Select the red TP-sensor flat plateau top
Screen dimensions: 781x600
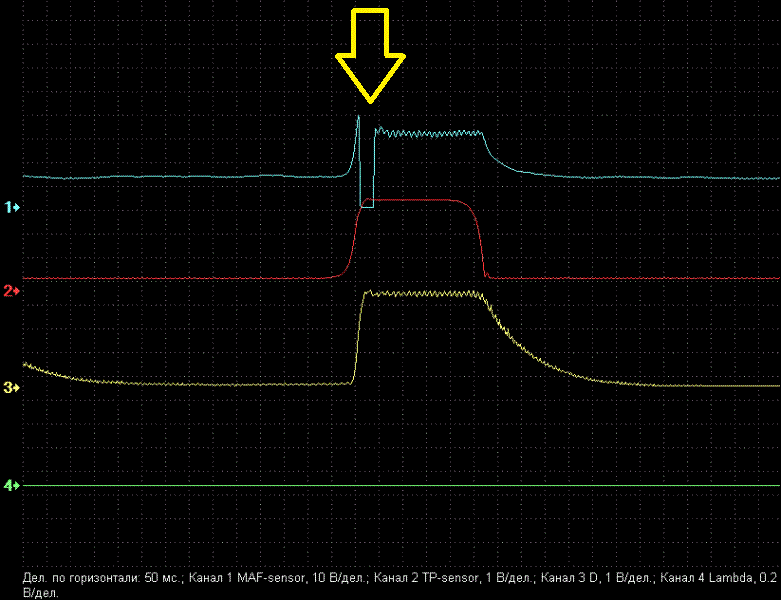click(x=420, y=200)
